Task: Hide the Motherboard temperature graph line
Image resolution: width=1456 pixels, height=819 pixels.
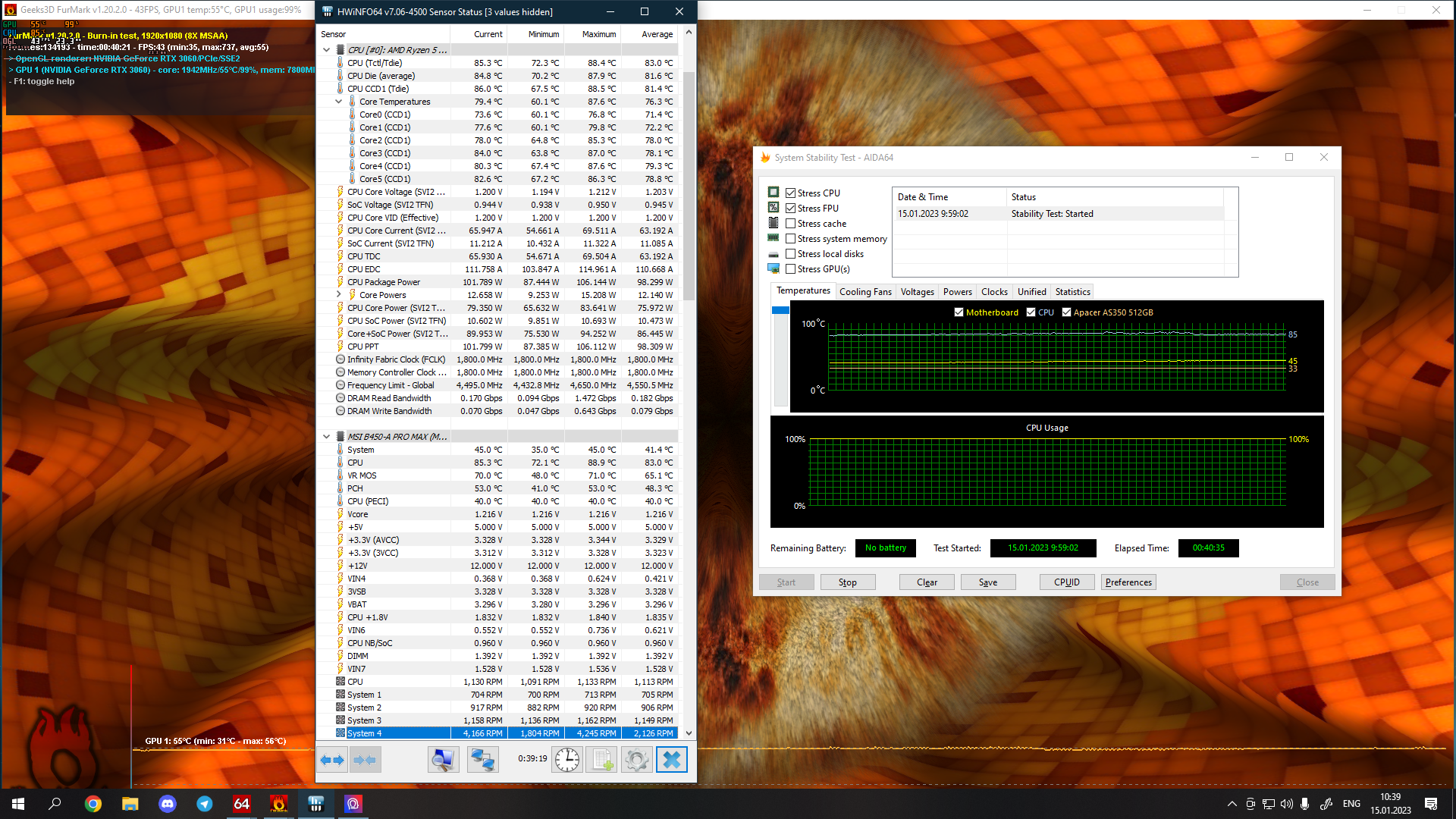Action: point(959,312)
